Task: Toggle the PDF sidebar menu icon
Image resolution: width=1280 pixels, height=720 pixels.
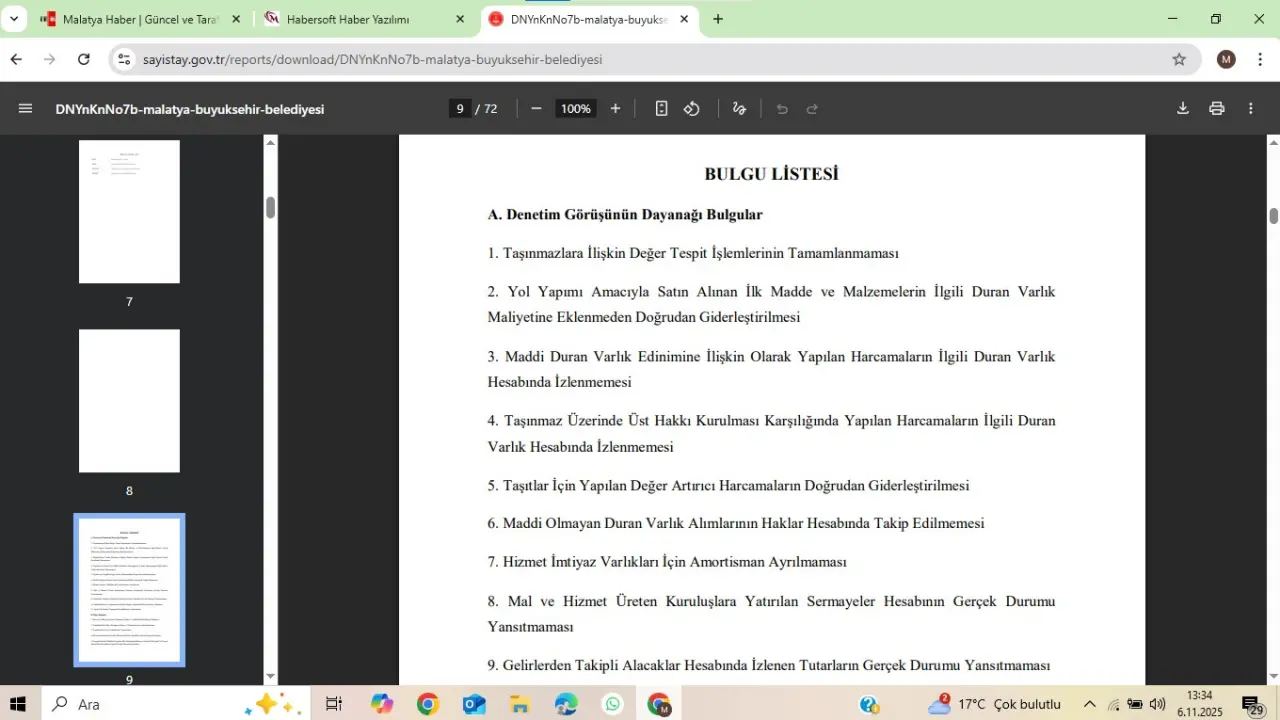Action: point(25,109)
